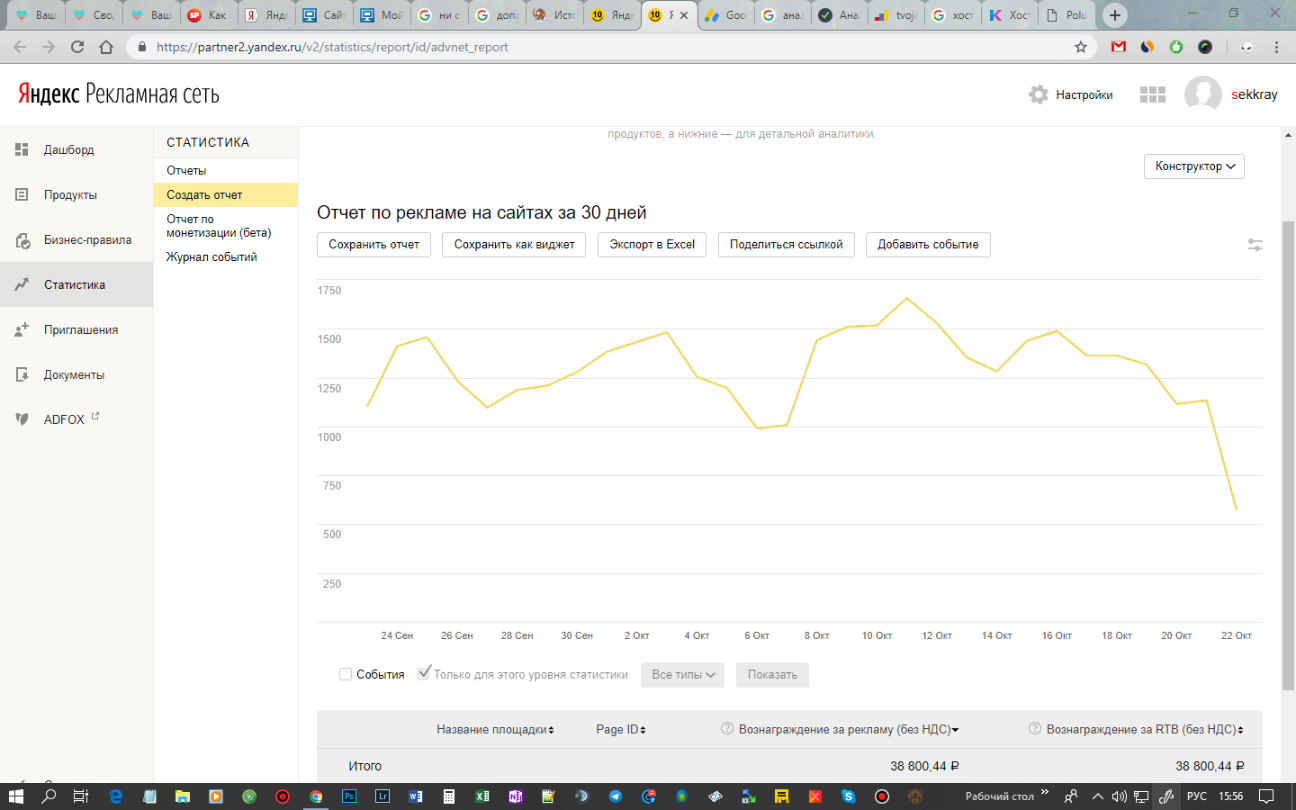Click 'Экспорт в Excel' button
This screenshot has width=1296, height=810.
(x=652, y=245)
